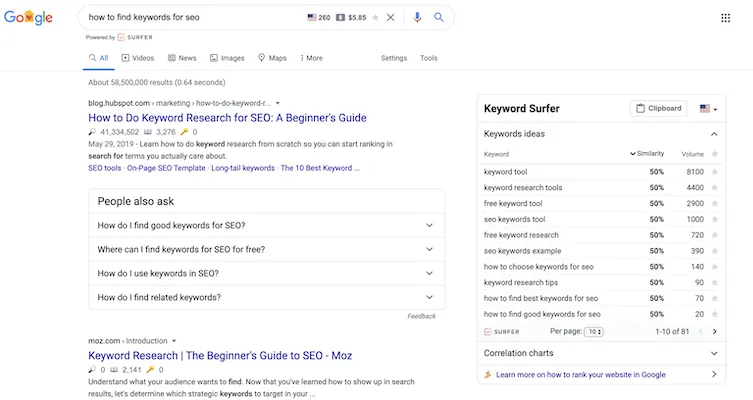Star the 'keyword research tools' row
753x400 pixels.
point(715,188)
